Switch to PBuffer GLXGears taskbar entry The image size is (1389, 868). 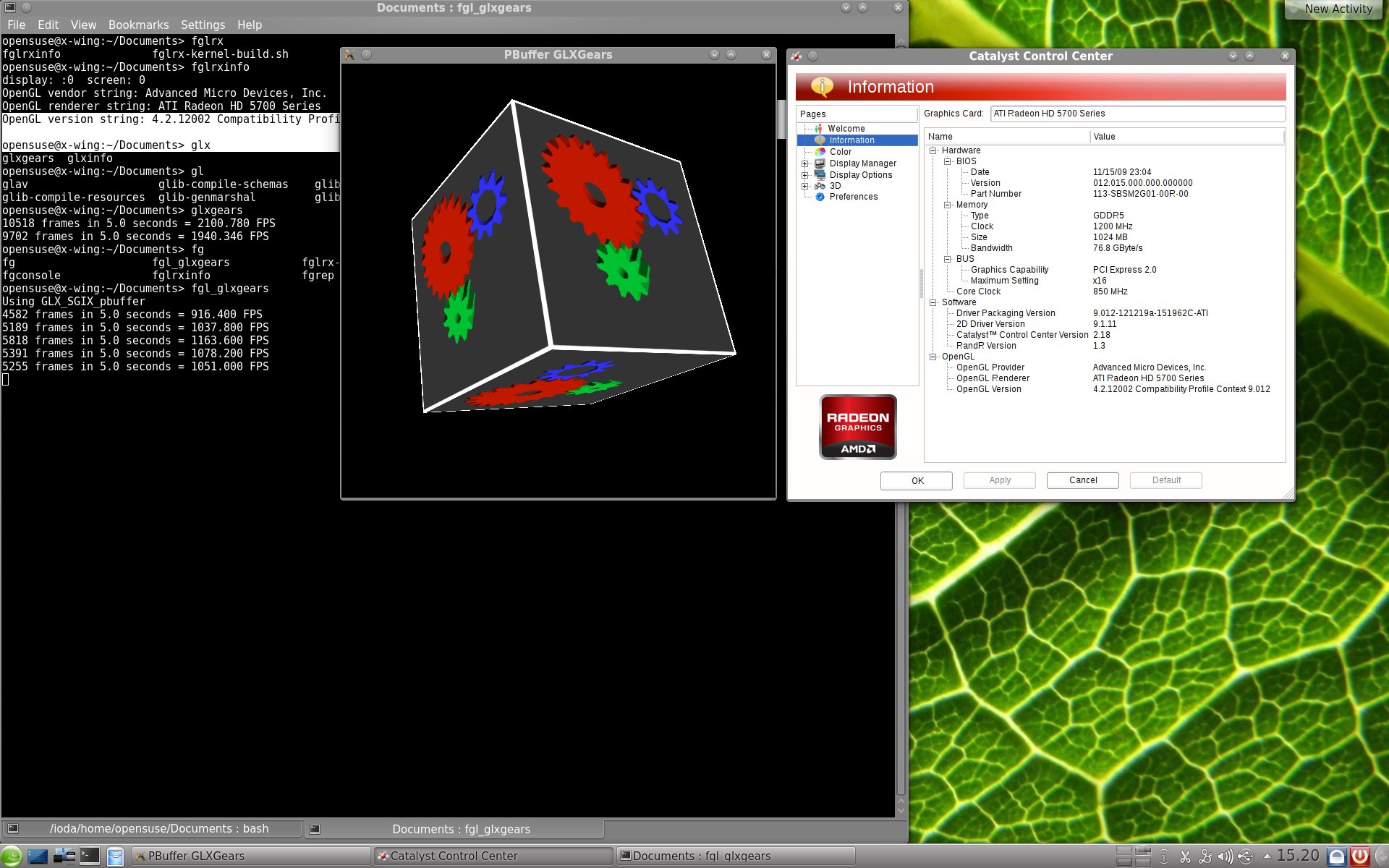[251, 856]
